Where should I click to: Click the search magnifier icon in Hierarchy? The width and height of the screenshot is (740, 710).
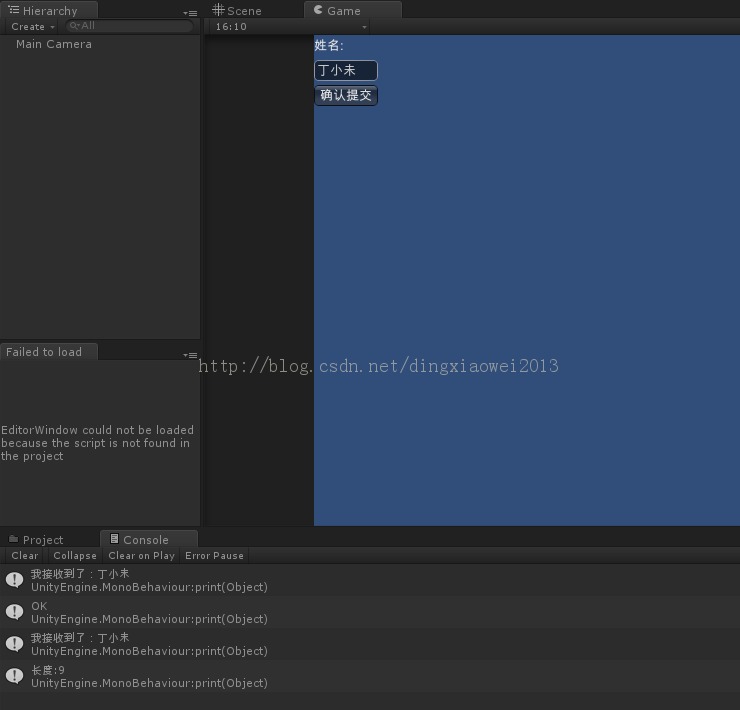coord(74,26)
